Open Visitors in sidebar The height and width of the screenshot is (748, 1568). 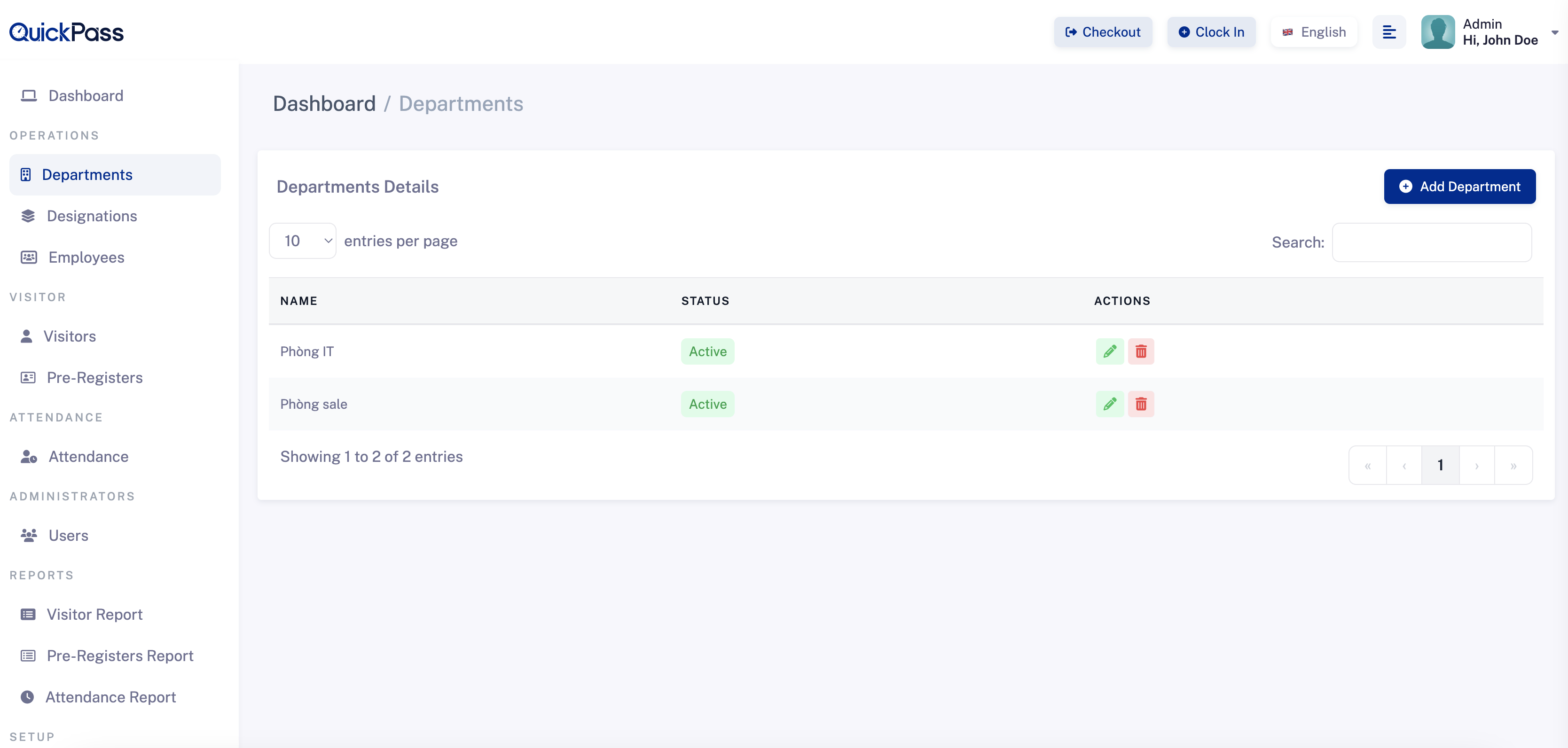70,336
